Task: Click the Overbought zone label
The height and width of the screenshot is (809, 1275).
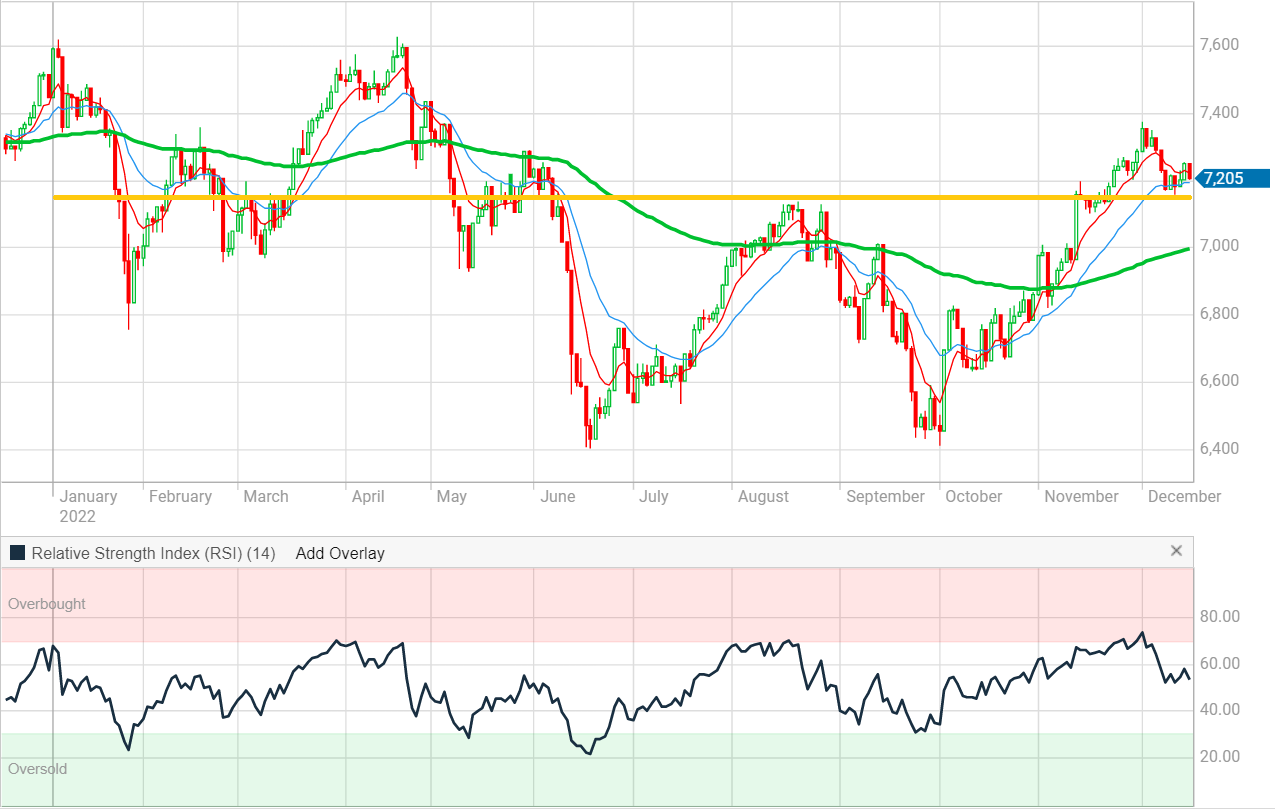Action: point(47,604)
